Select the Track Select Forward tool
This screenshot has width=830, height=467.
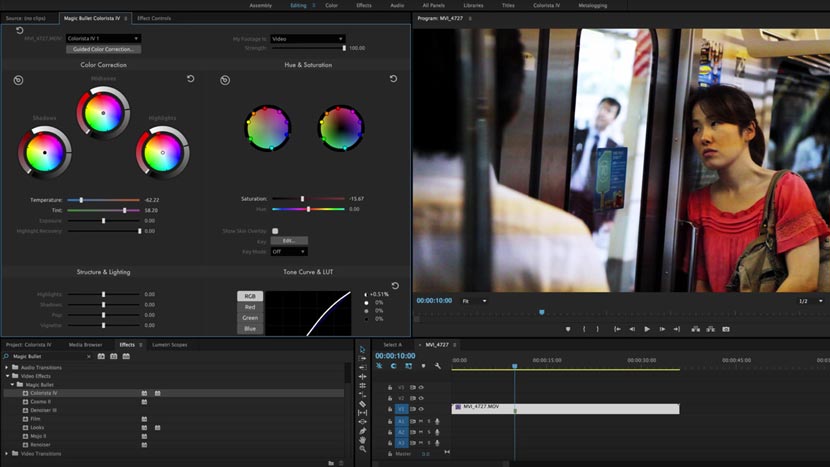tap(362, 358)
